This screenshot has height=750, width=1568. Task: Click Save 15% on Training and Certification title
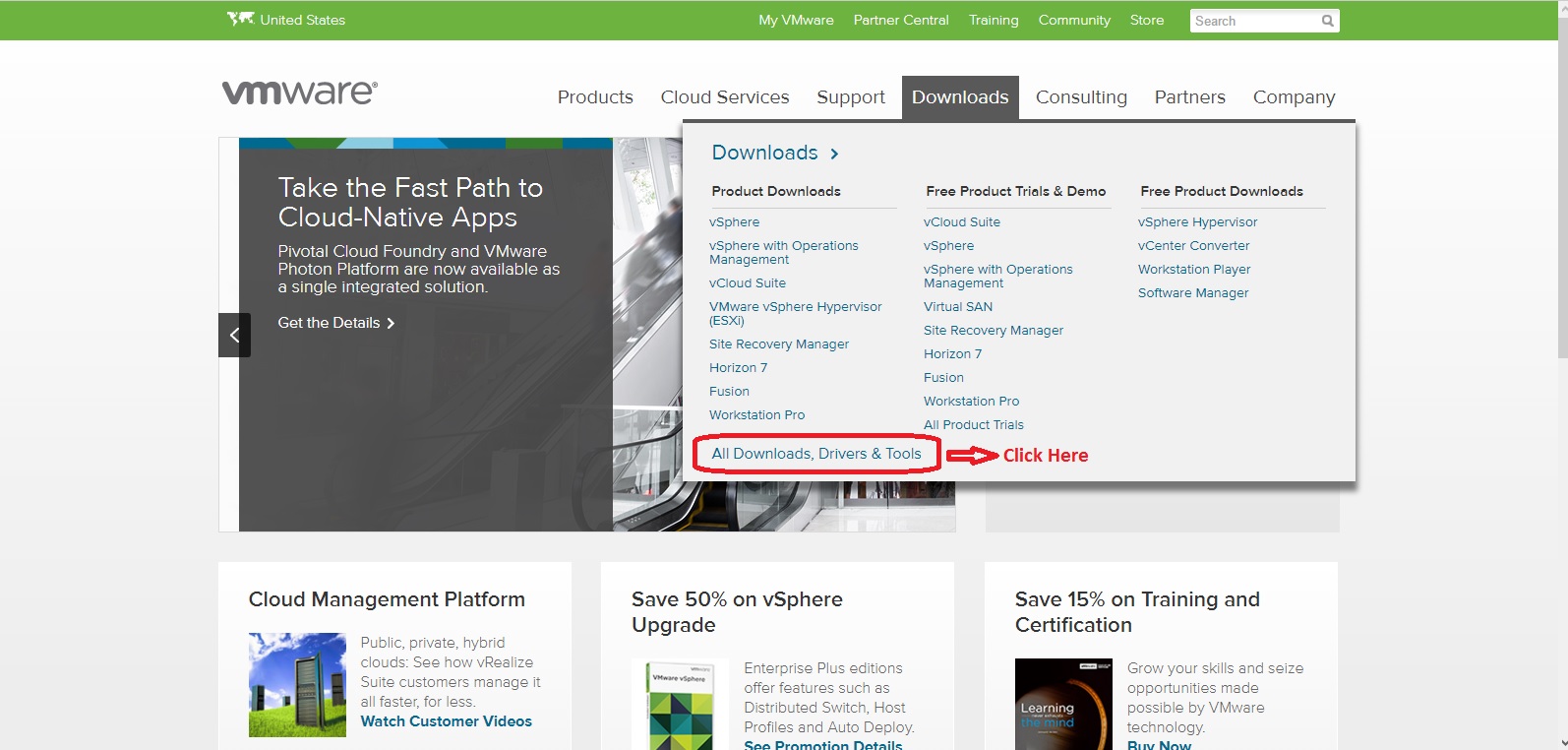(x=1137, y=612)
